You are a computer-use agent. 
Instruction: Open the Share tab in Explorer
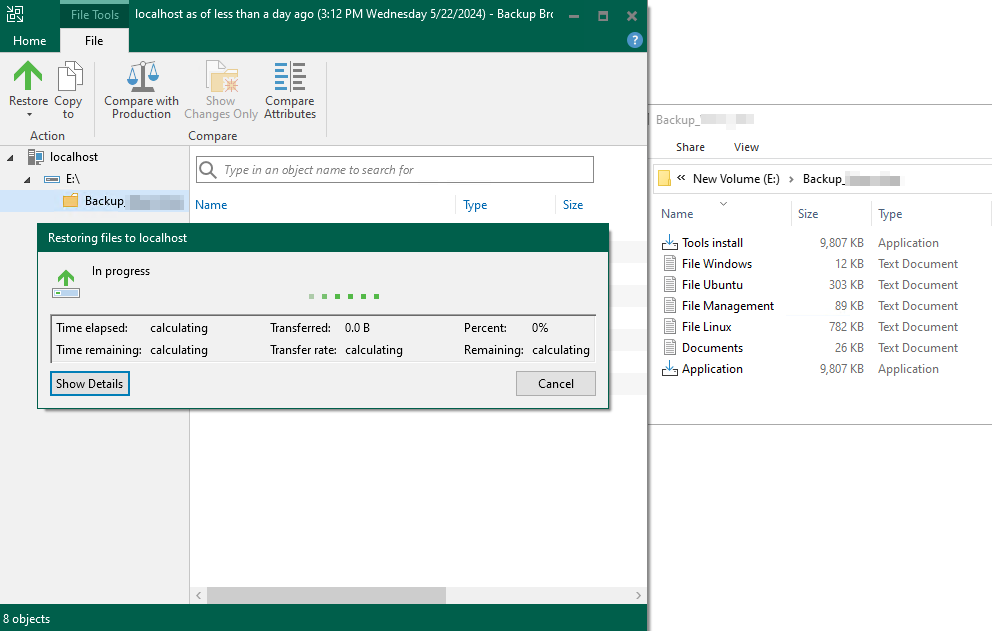click(690, 147)
